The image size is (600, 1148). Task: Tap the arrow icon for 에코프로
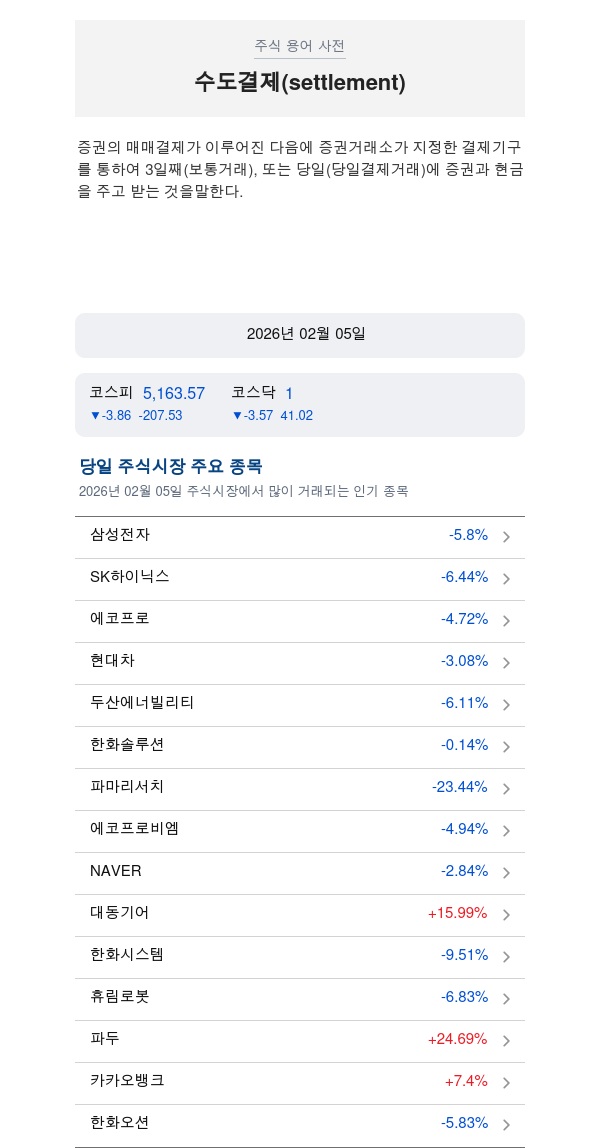506,621
